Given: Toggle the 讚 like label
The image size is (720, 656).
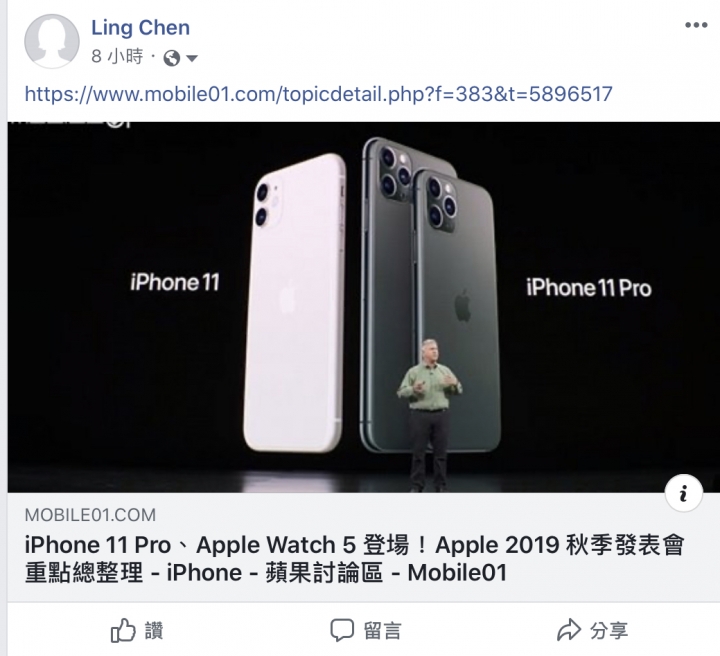Looking at the screenshot, I should pyautogui.click(x=154, y=630).
